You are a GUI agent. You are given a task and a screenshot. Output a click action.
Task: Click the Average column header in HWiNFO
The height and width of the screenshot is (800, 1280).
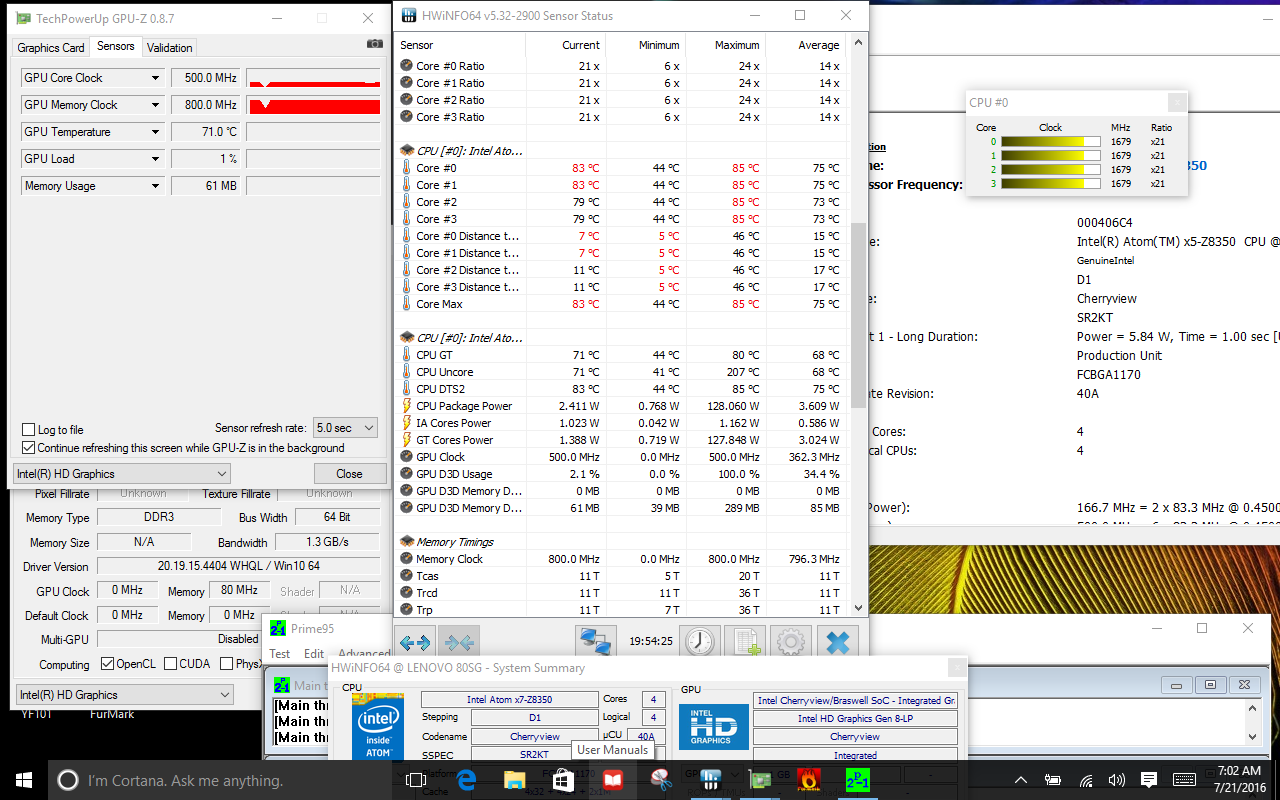tap(804, 45)
